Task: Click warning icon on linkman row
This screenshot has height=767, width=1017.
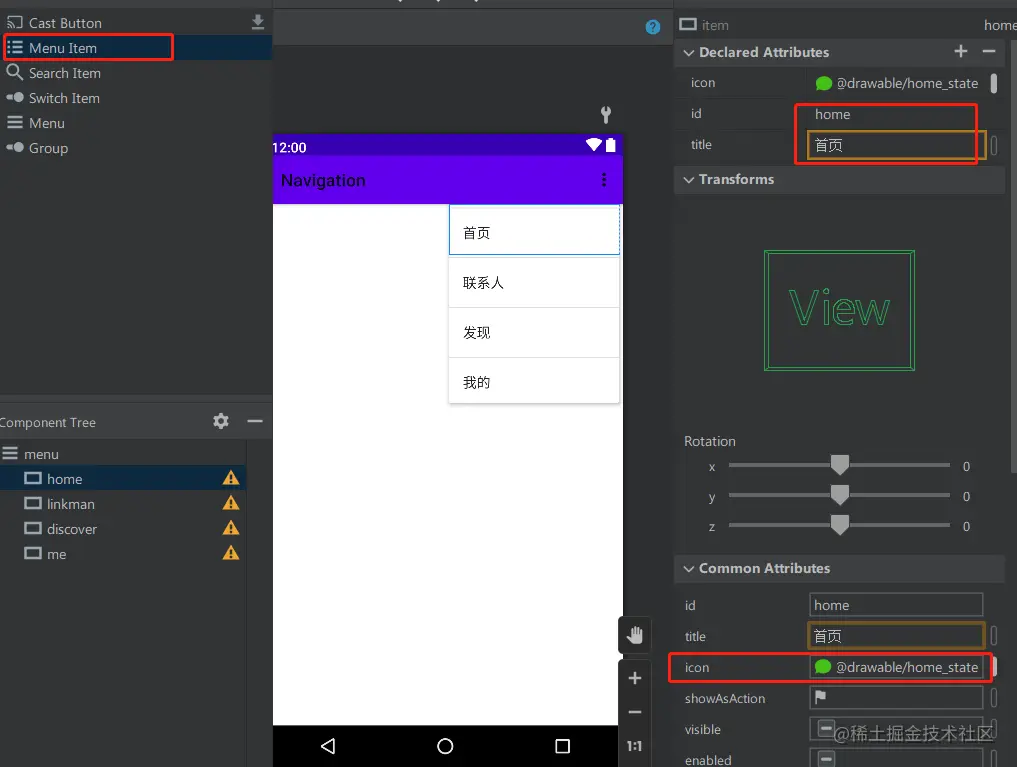Action: 231,503
